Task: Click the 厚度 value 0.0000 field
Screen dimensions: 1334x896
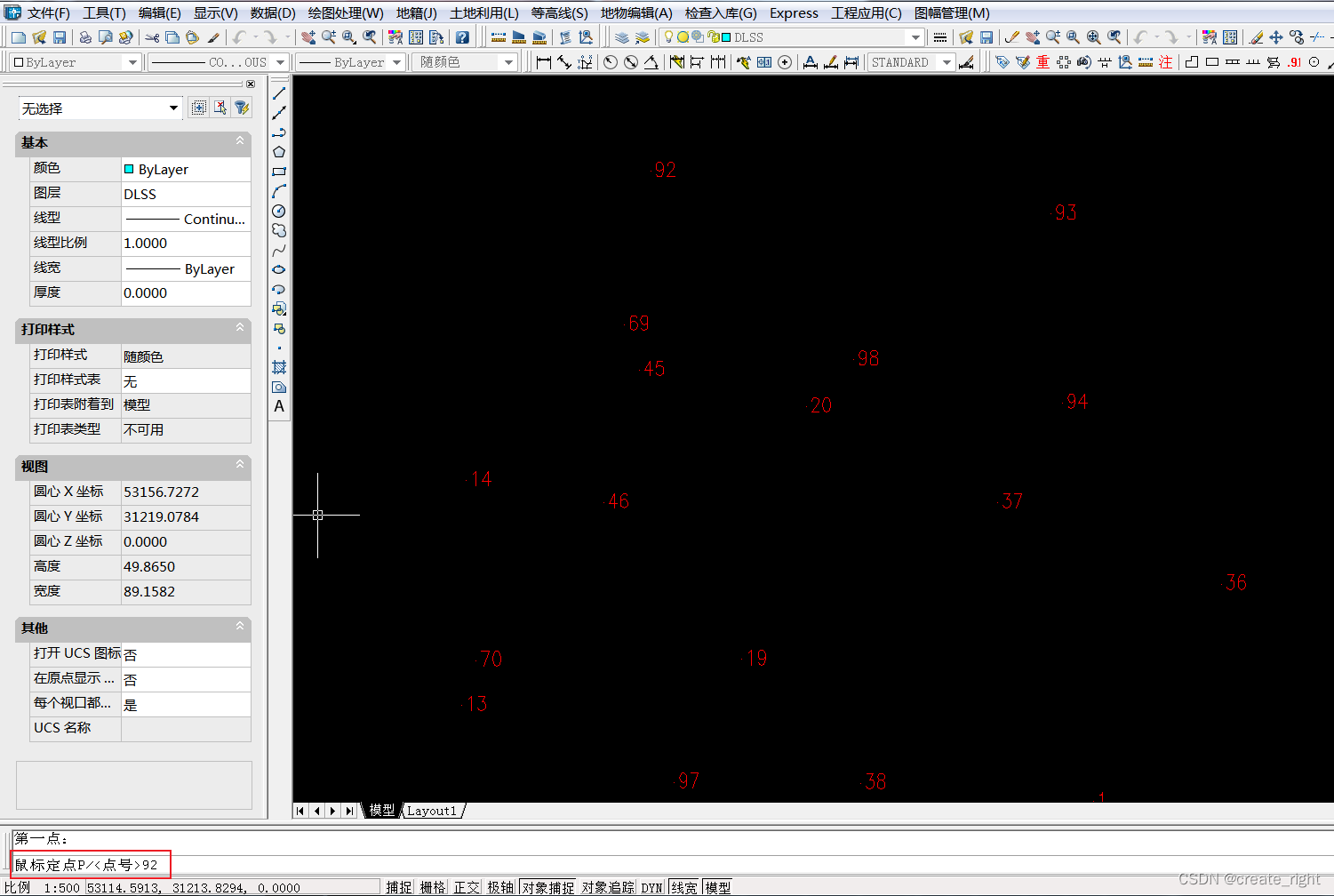Action: click(x=186, y=292)
